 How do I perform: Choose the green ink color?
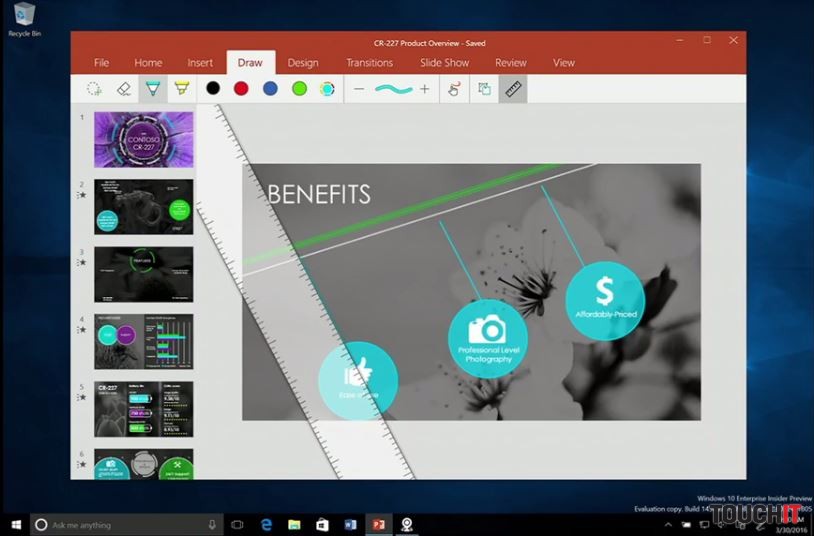pyautogui.click(x=298, y=89)
